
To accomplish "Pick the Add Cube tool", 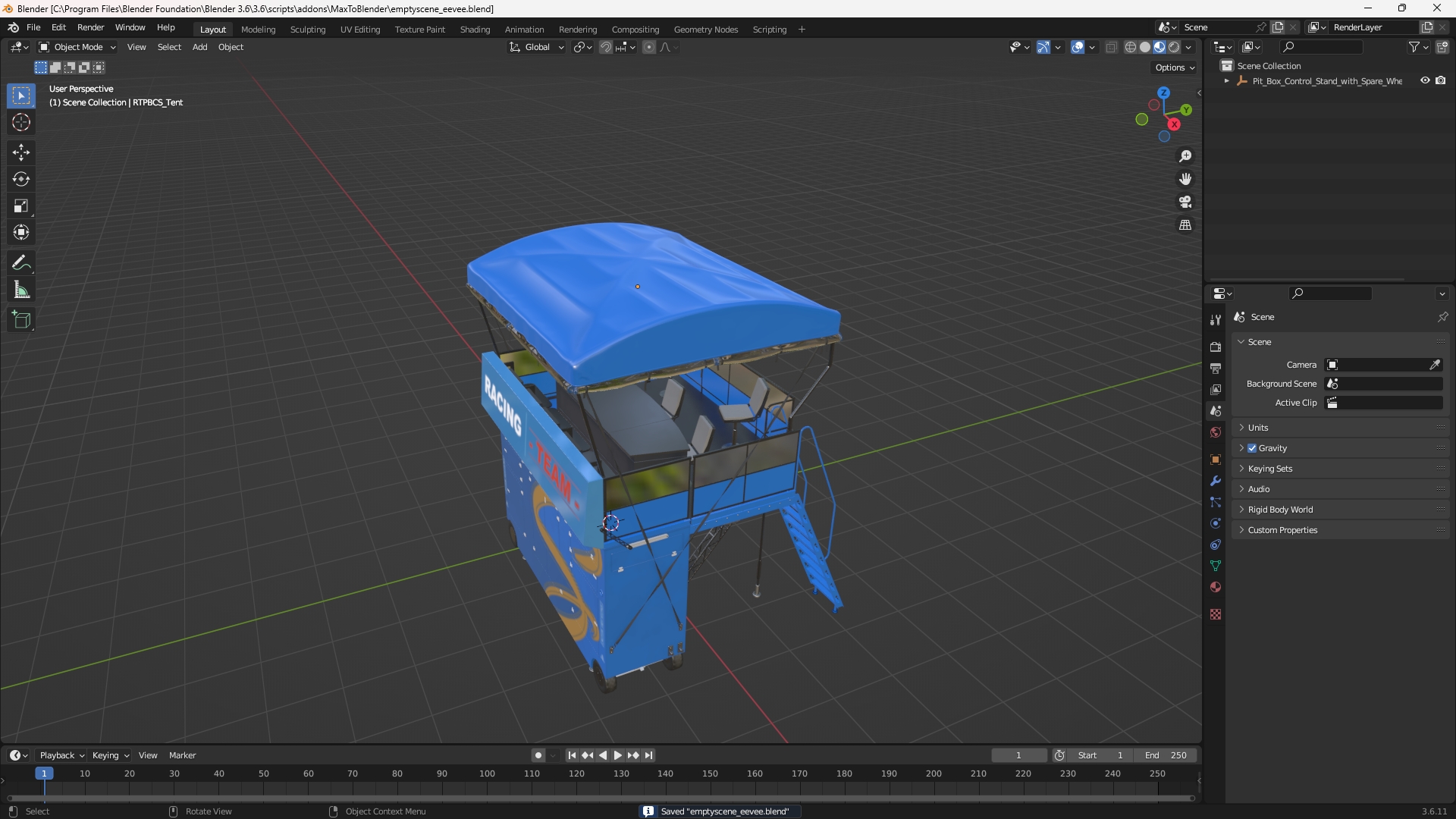I will pos(21,320).
